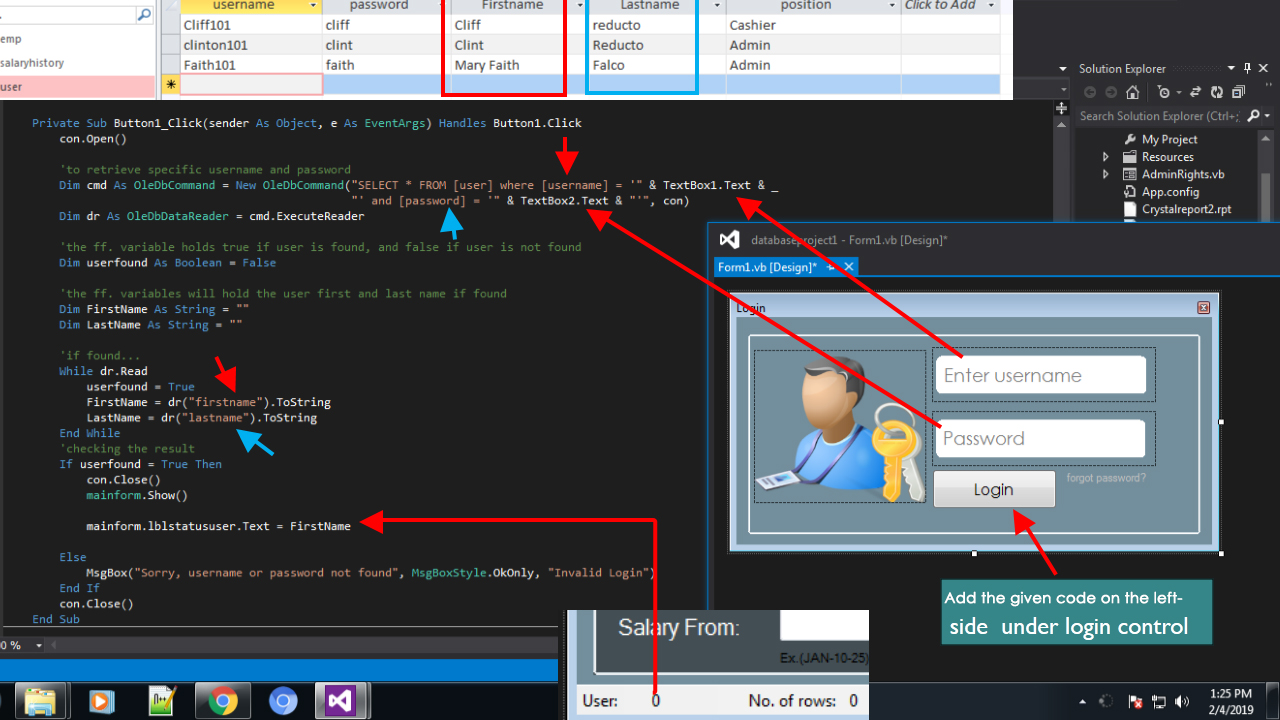Click the forgot password? link on the form
The width and height of the screenshot is (1280, 720).
(1106, 478)
